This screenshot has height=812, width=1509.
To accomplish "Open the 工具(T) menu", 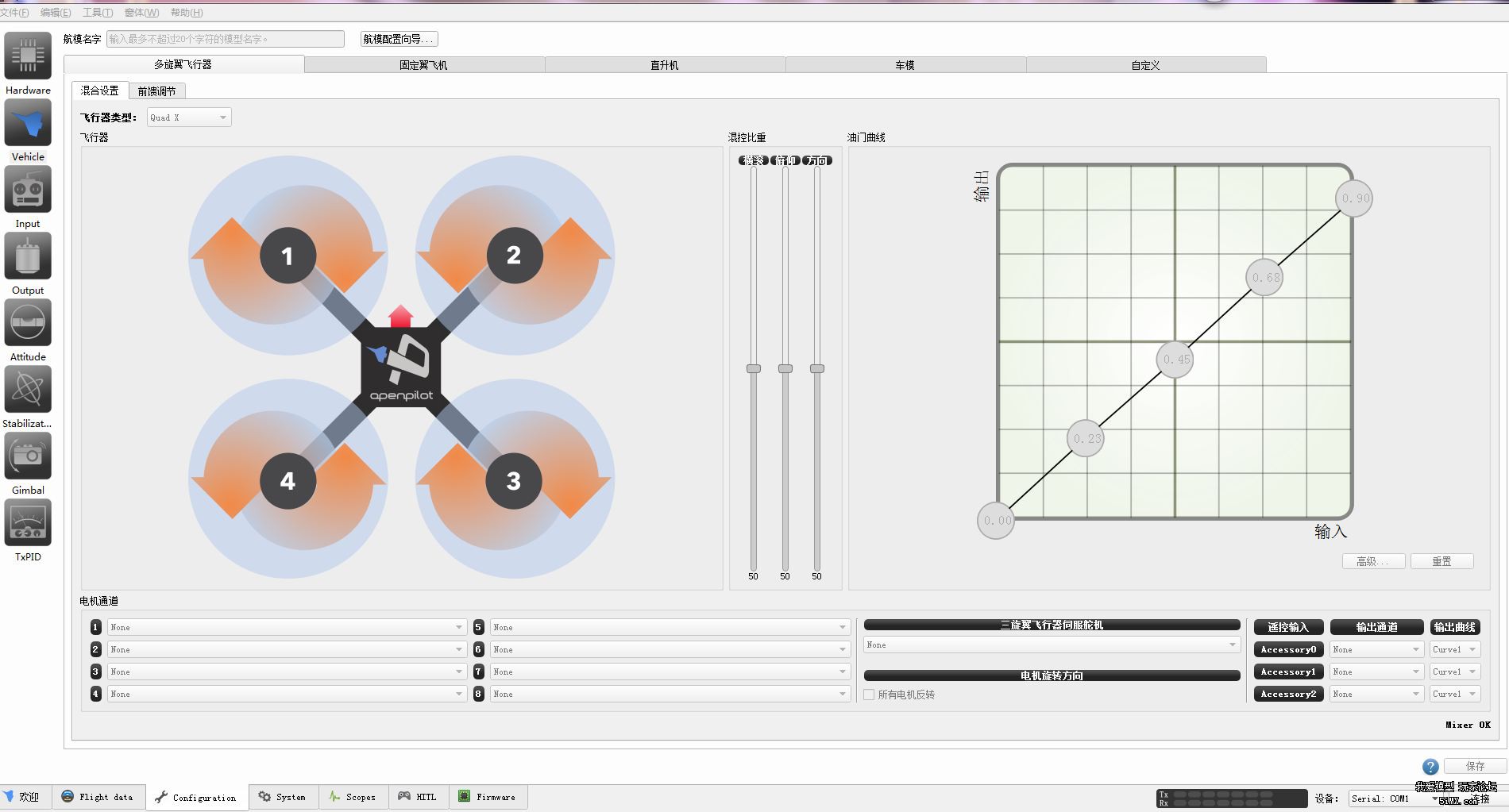I will coord(97,12).
